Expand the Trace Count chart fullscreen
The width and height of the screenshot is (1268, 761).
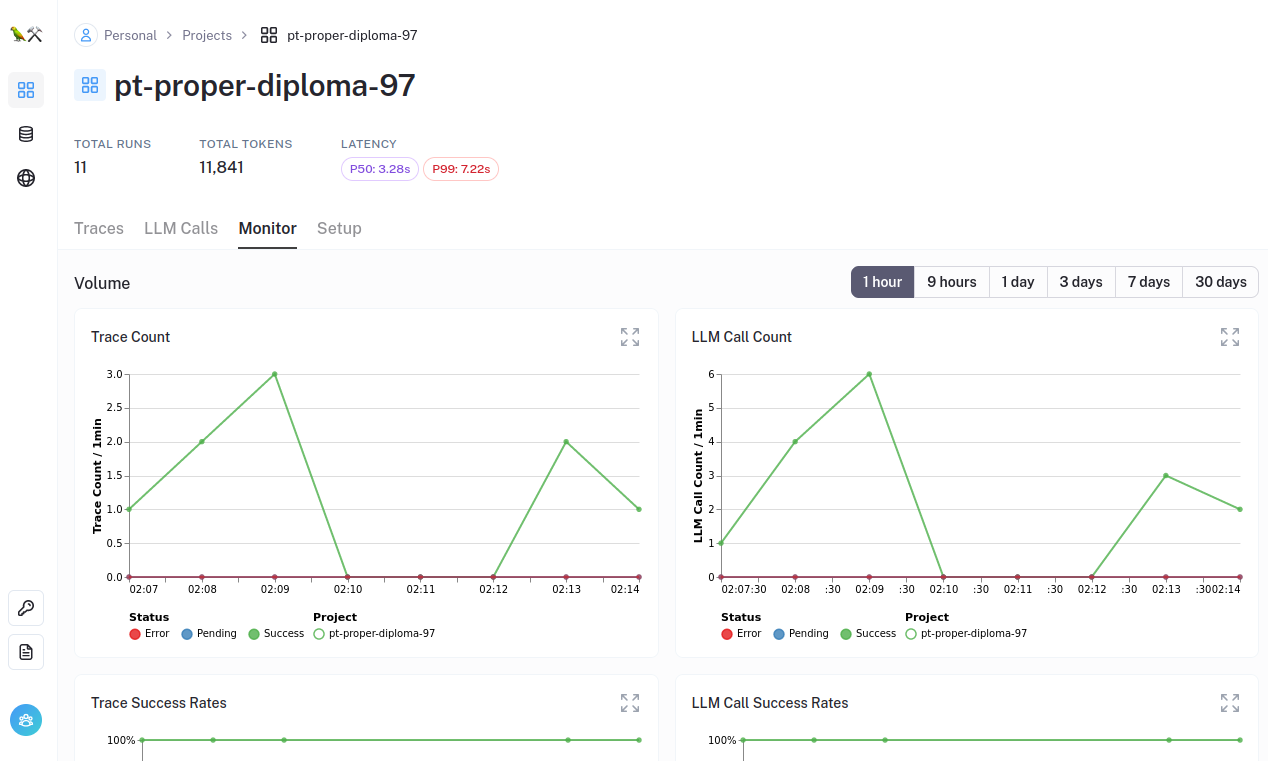pyautogui.click(x=630, y=337)
